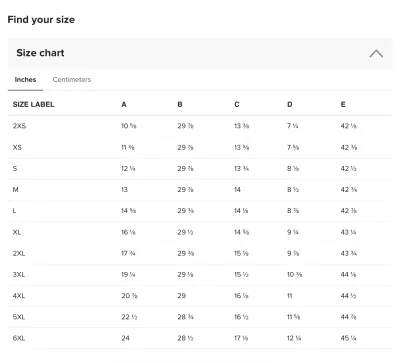The width and height of the screenshot is (400, 363).
Task: Switch to the Centimeters tab
Action: pos(72,80)
